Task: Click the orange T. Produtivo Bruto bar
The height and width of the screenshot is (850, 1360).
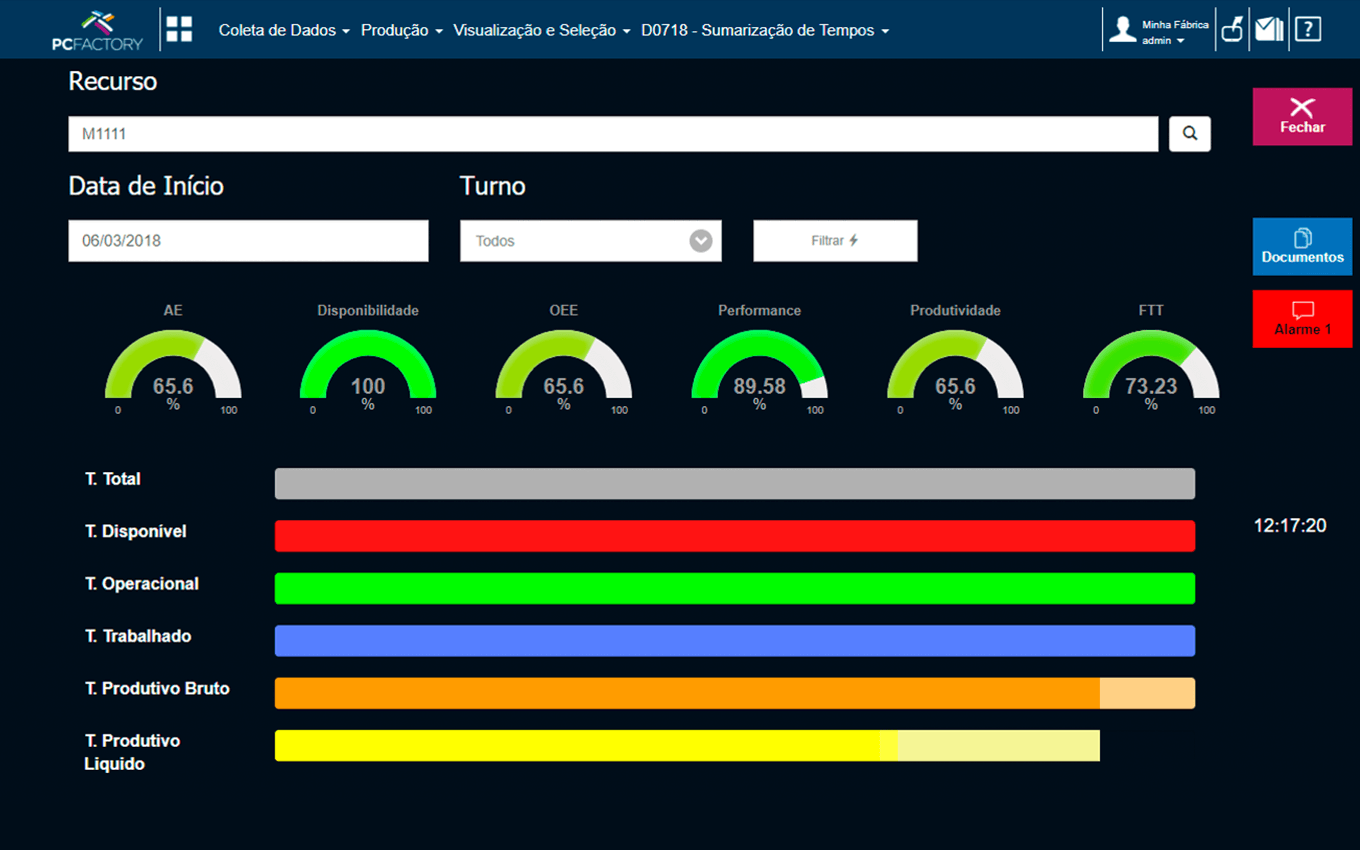Action: [687, 693]
